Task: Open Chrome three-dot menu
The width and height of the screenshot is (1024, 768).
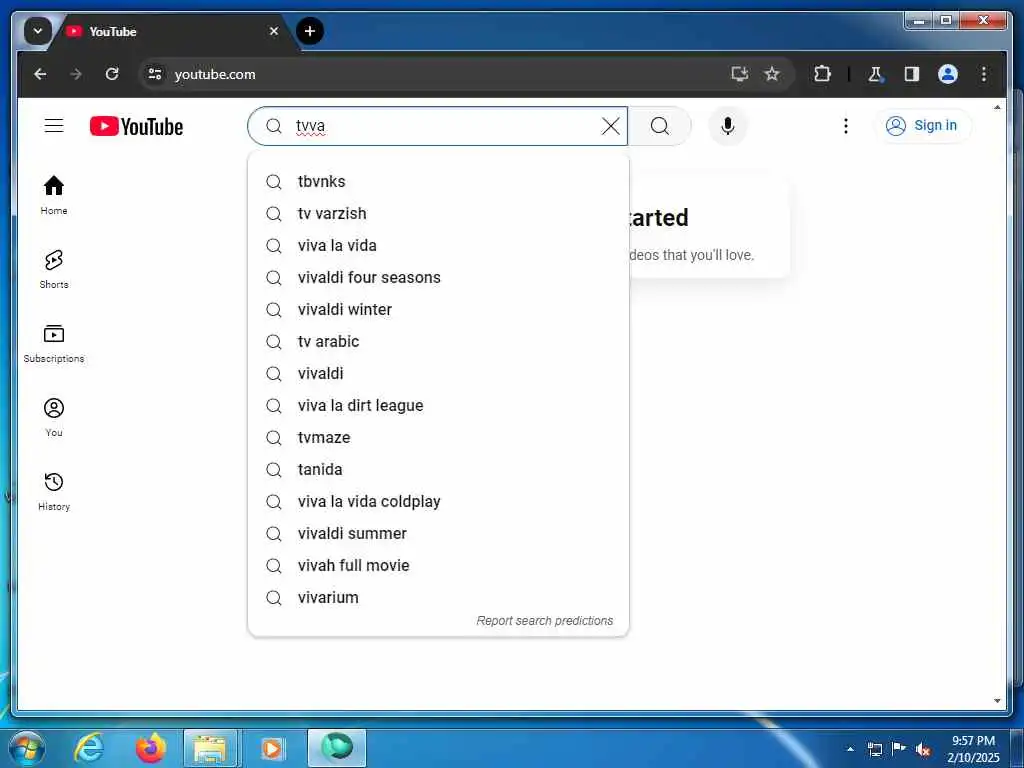Action: point(984,74)
